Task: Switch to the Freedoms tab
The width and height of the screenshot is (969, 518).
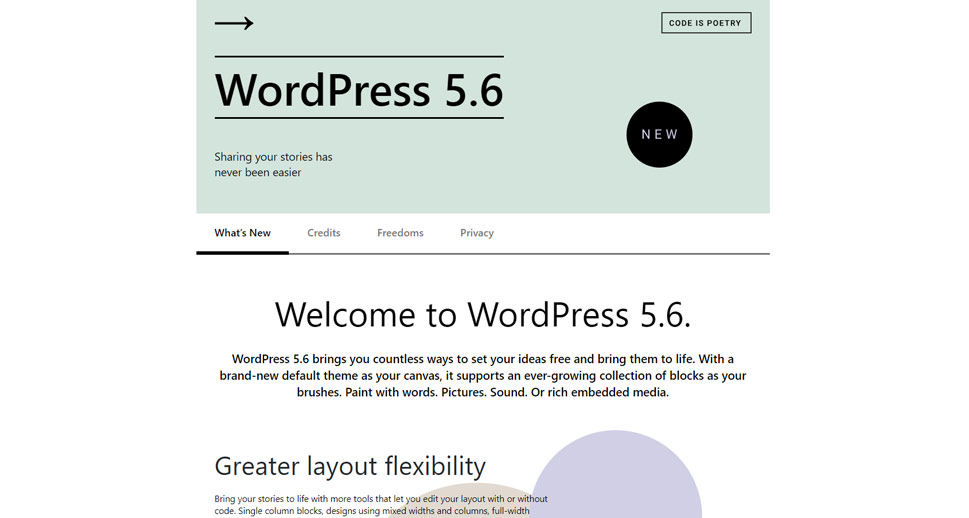Action: [400, 233]
